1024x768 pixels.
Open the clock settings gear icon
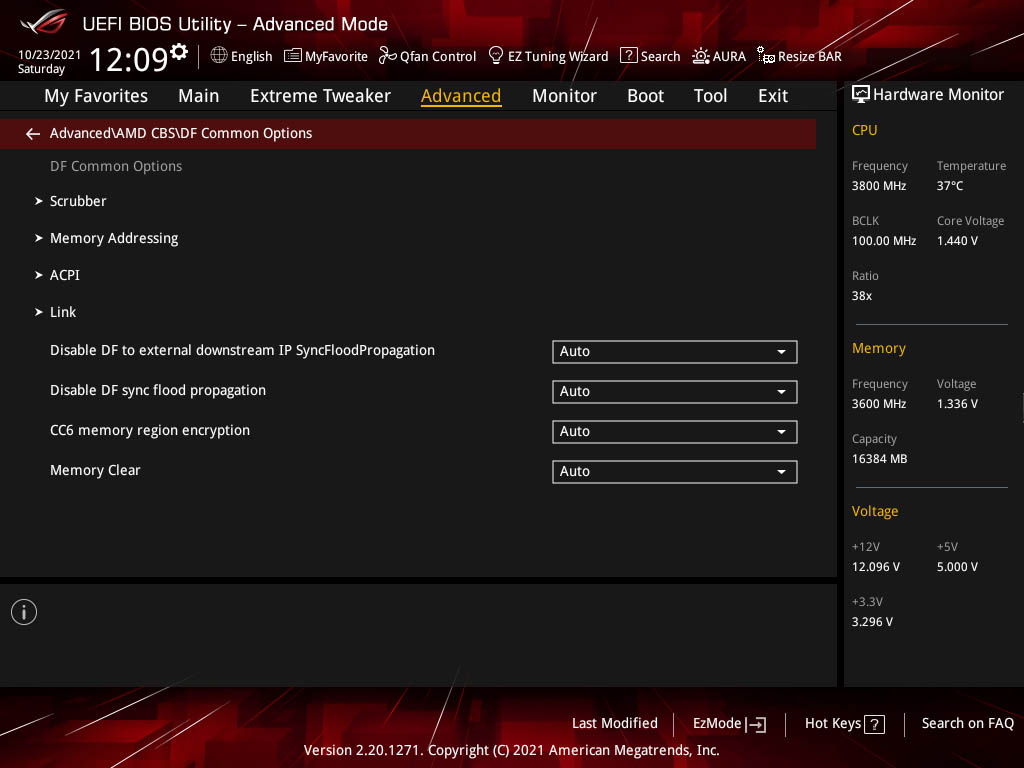pyautogui.click(x=179, y=50)
